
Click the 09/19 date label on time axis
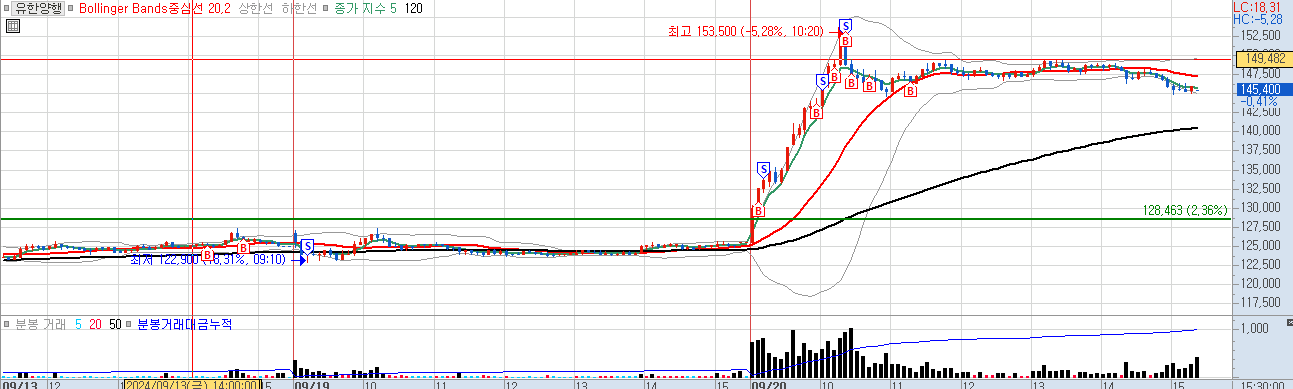312,384
